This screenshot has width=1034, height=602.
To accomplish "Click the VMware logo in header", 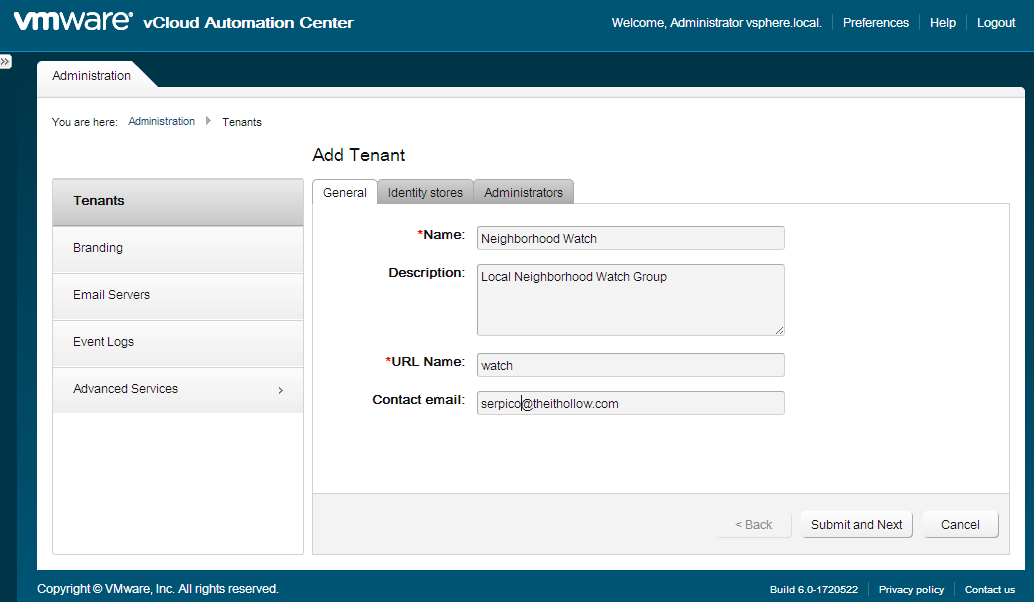I will [72, 21].
